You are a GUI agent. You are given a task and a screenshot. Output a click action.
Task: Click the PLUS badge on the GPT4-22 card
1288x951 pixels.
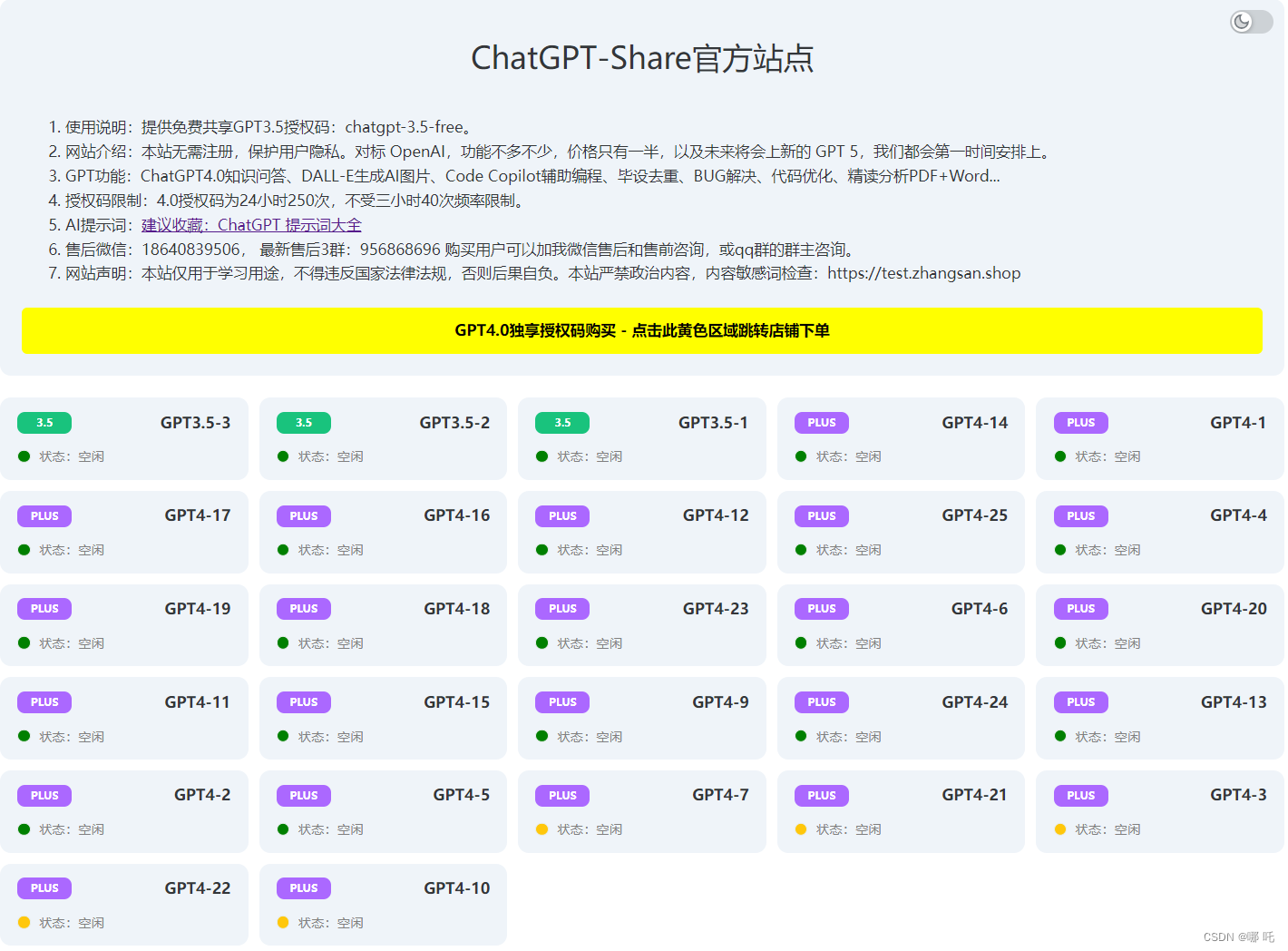pos(44,888)
